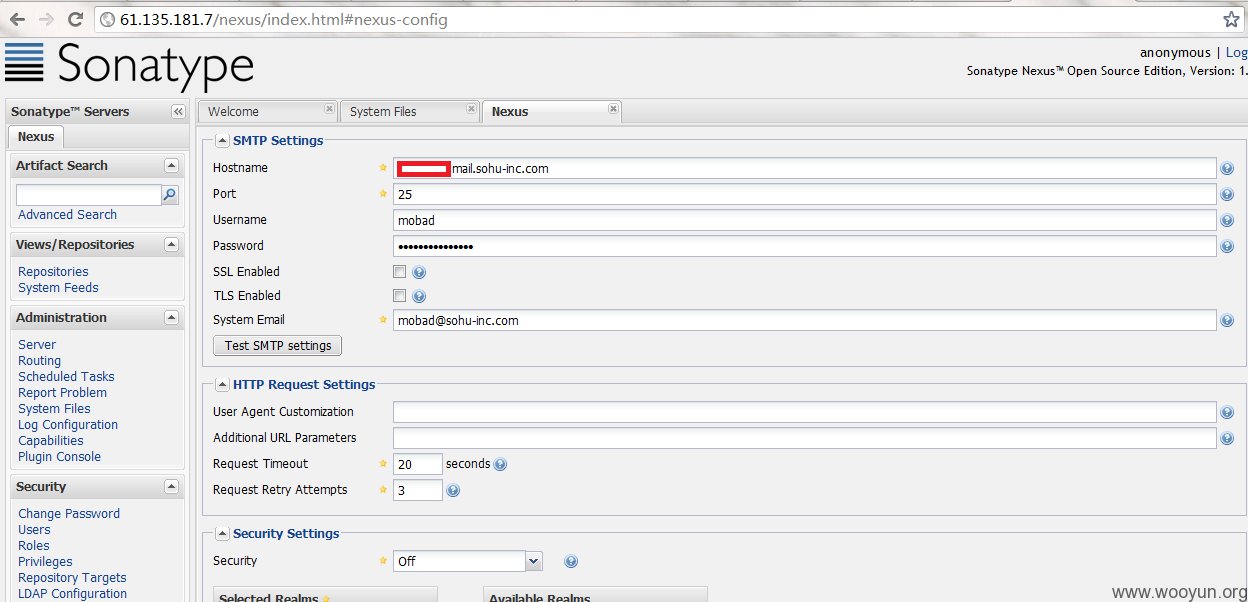Click the Sonatype logo
The image size is (1248, 602).
click(129, 65)
